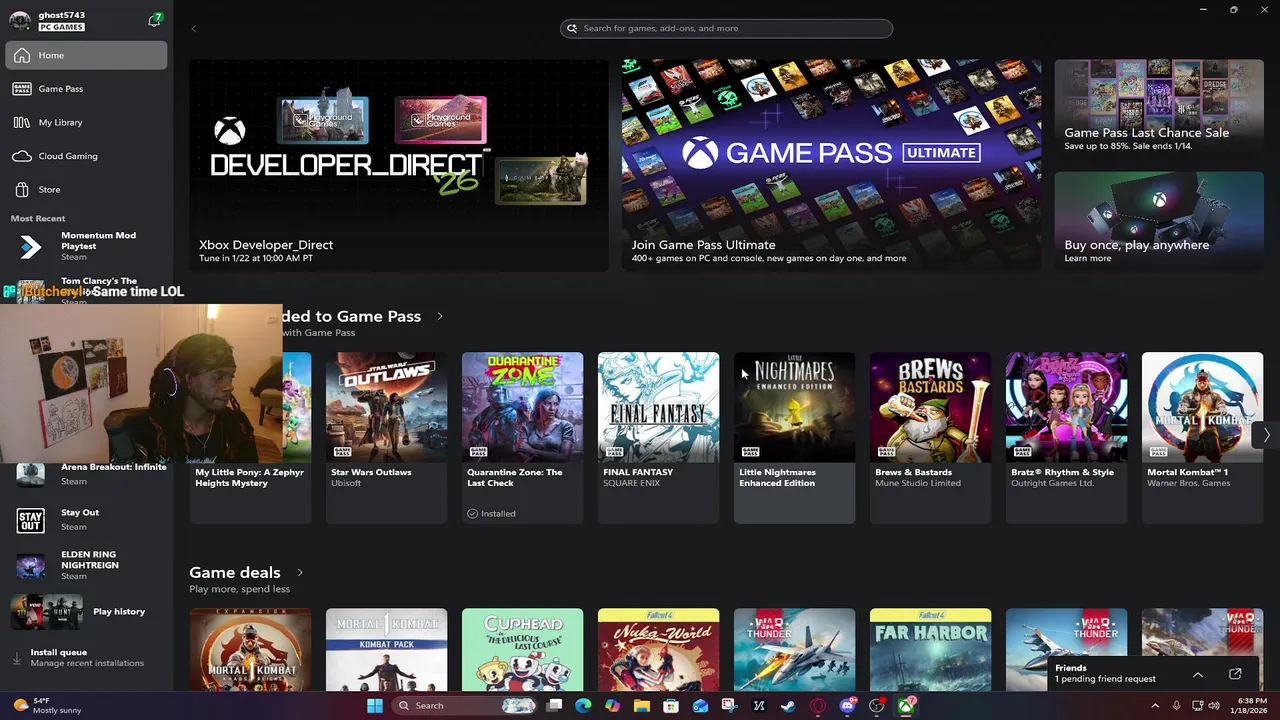Click the taskbar Search box
The image size is (1280, 720).
(463, 705)
